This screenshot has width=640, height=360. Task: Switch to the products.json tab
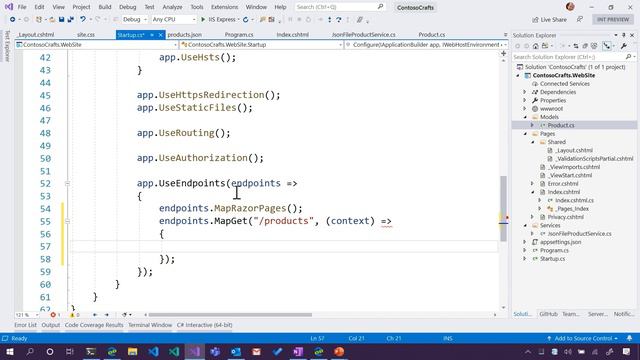(184, 35)
